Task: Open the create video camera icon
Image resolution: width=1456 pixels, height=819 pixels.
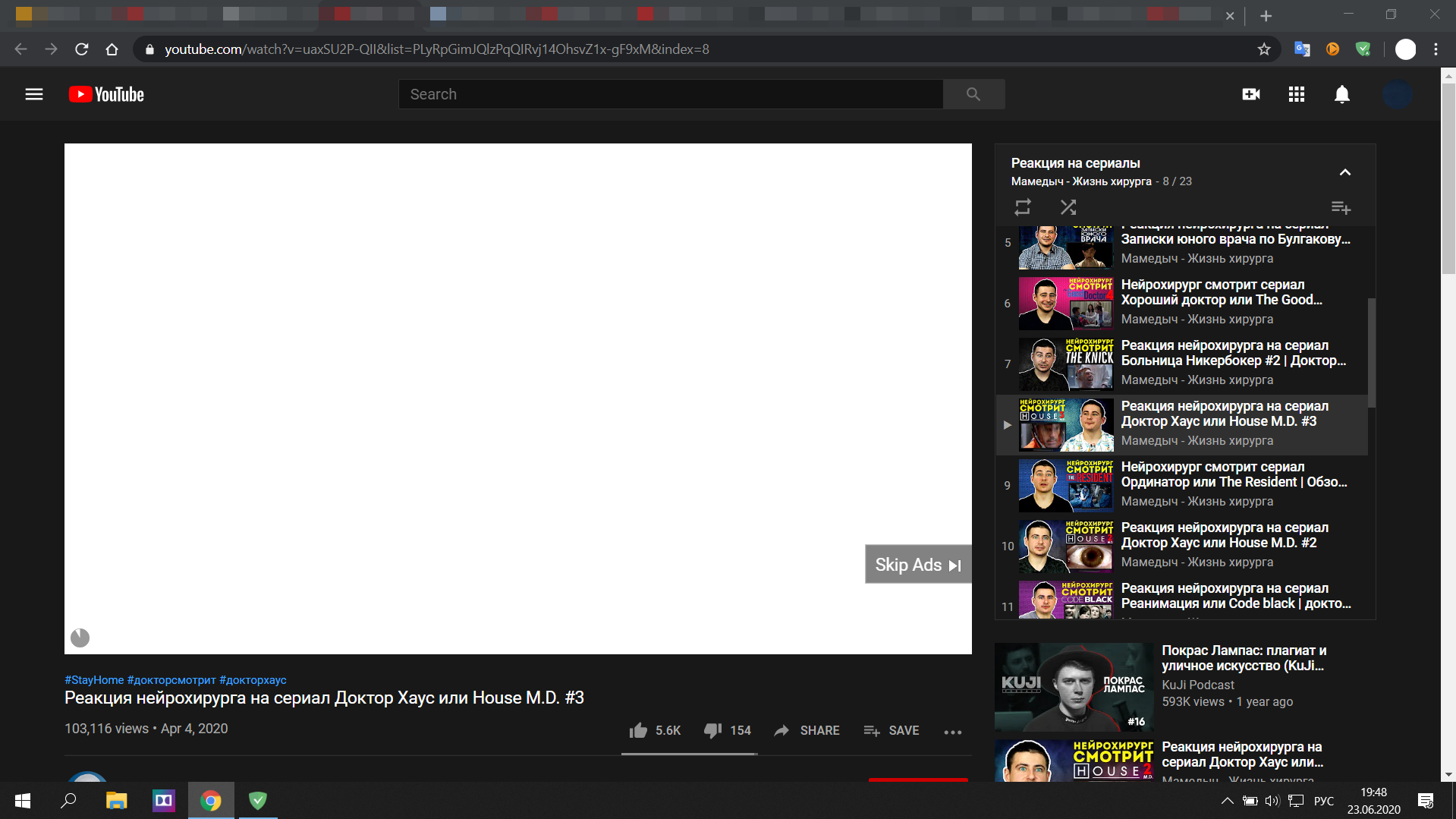Action: click(x=1251, y=94)
